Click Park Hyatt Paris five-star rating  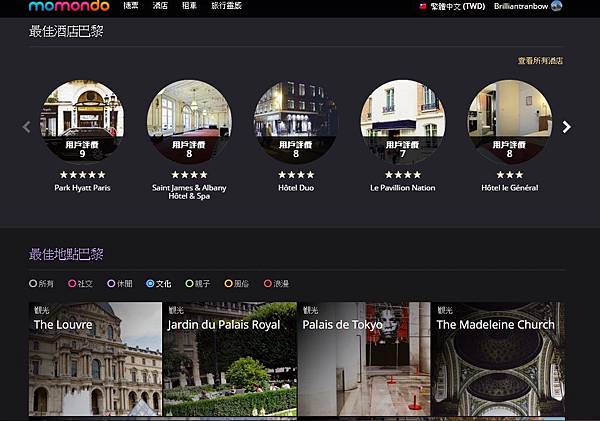[x=82, y=175]
